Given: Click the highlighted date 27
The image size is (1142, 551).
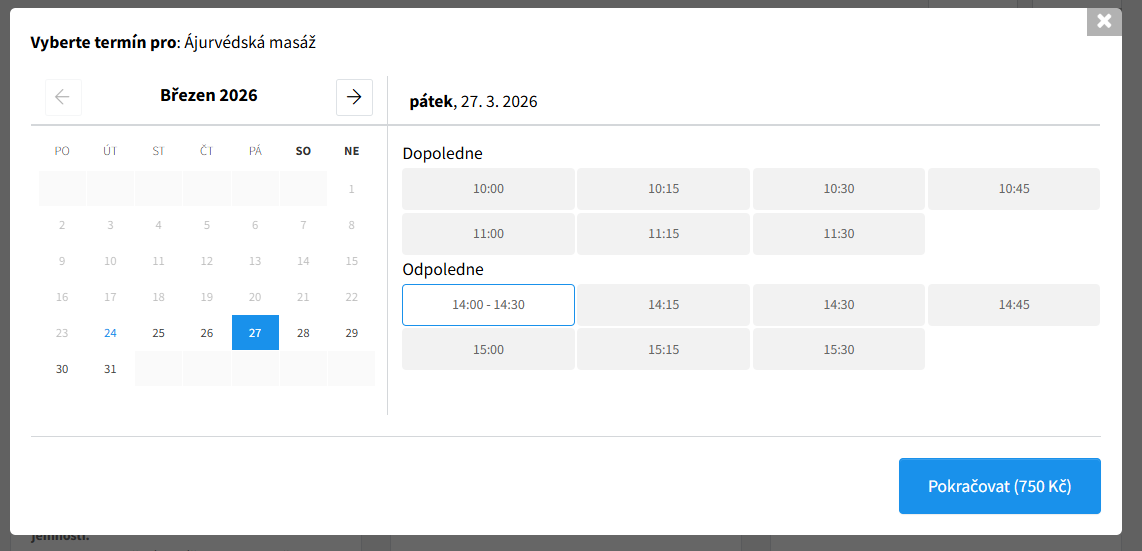Looking at the screenshot, I should coord(255,333).
